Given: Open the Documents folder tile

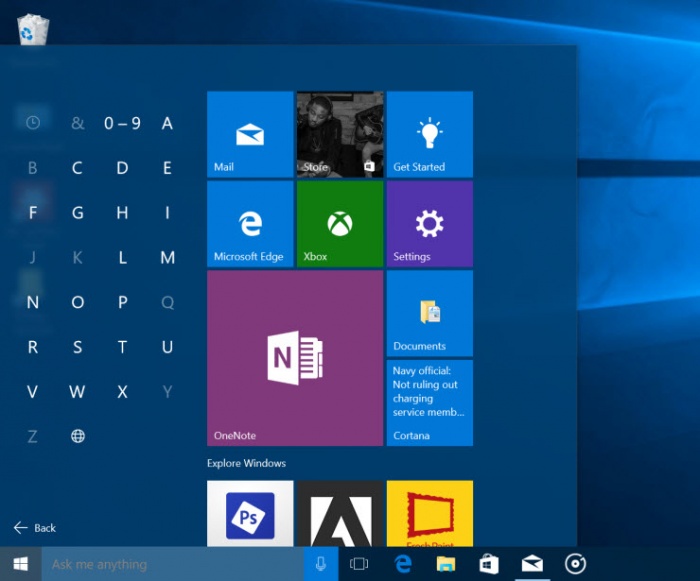Looking at the screenshot, I should coord(429,313).
